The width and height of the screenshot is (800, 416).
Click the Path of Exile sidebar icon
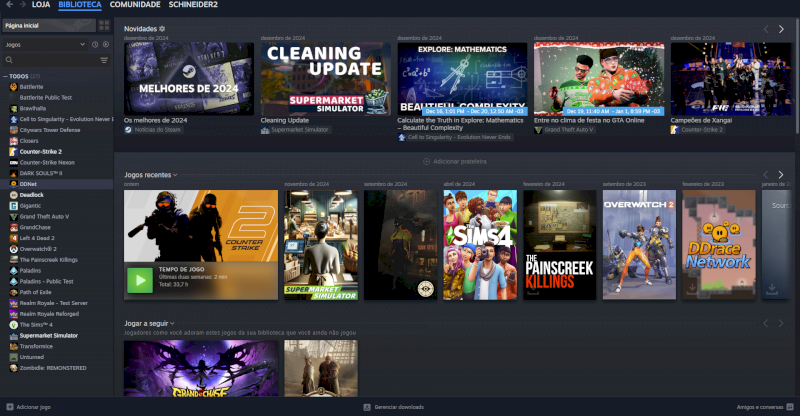click(14, 292)
